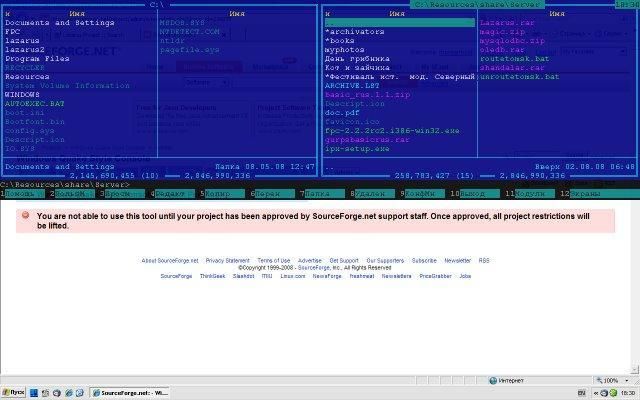
Task: Select the MSDOS.SYS file
Action: [x=182, y=23]
